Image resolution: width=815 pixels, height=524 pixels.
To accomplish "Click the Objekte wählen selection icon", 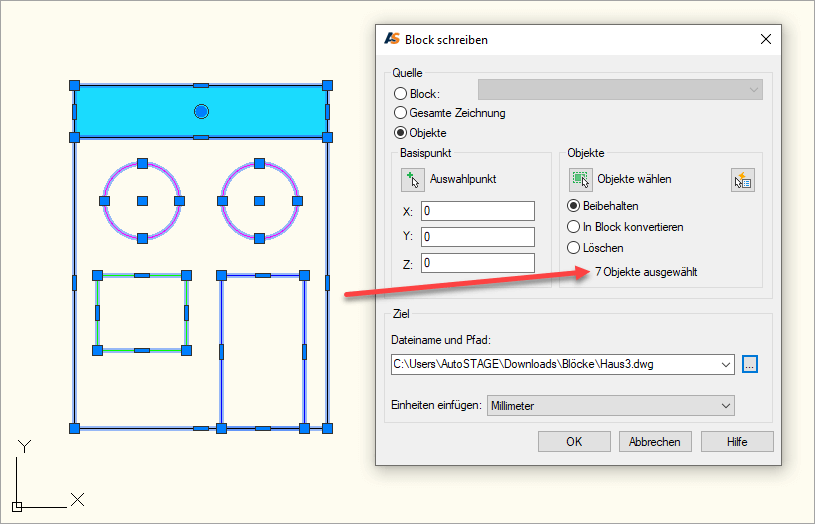I will point(580,180).
